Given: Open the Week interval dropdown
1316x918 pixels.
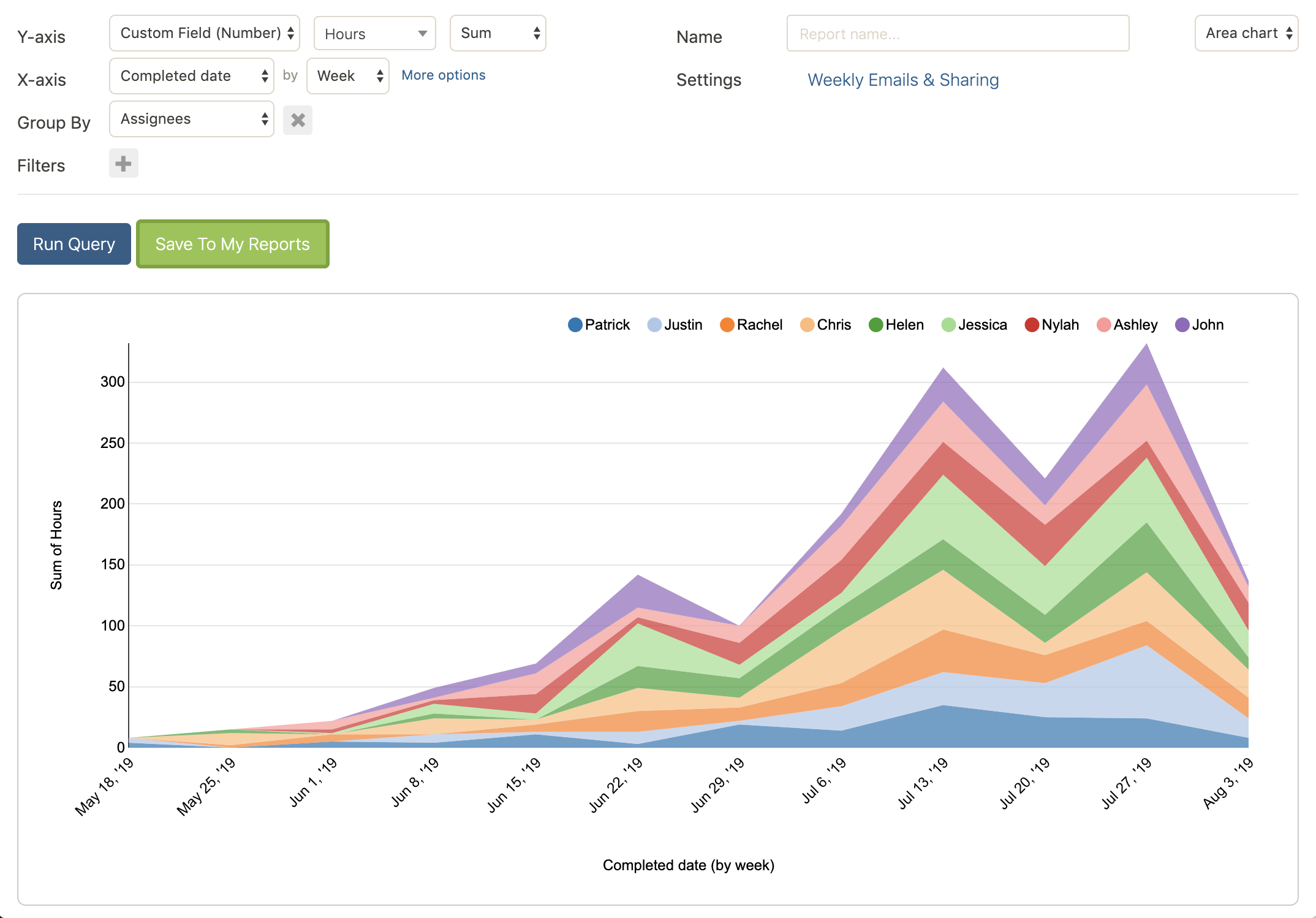Looking at the screenshot, I should [x=348, y=76].
